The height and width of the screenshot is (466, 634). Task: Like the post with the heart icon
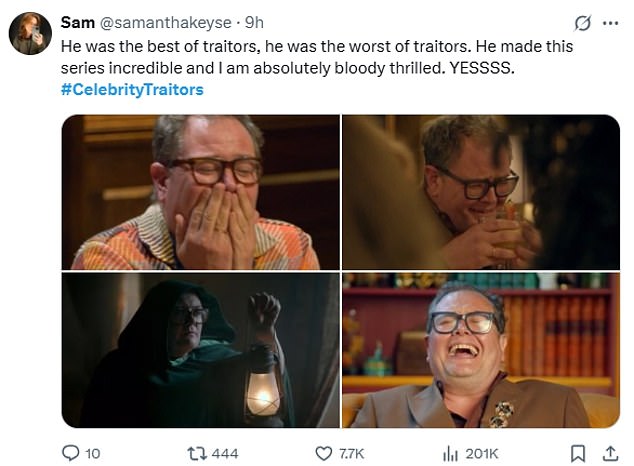pyautogui.click(x=322, y=453)
